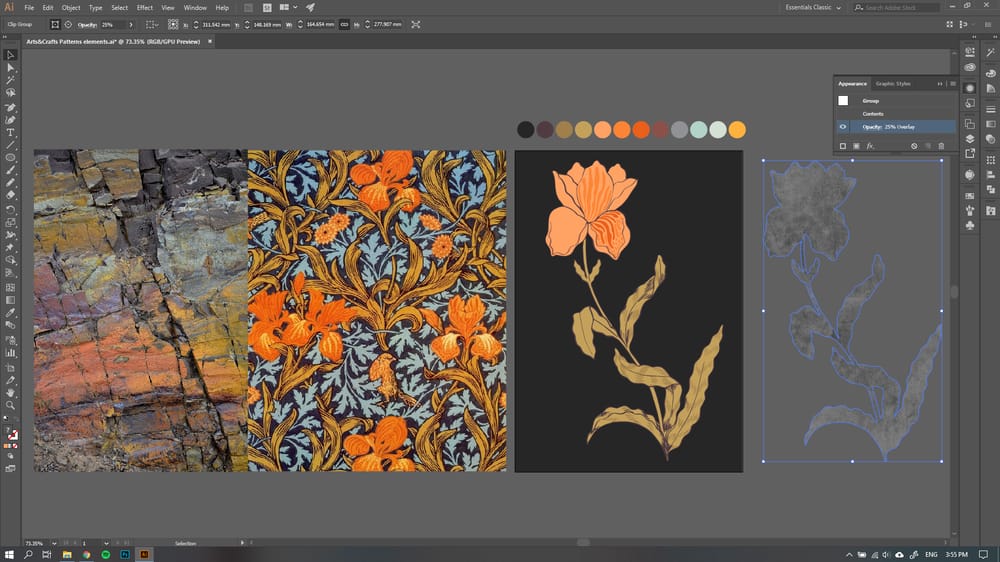Click the Edit Contents button
This screenshot has width=1000, height=562.
click(68, 24)
